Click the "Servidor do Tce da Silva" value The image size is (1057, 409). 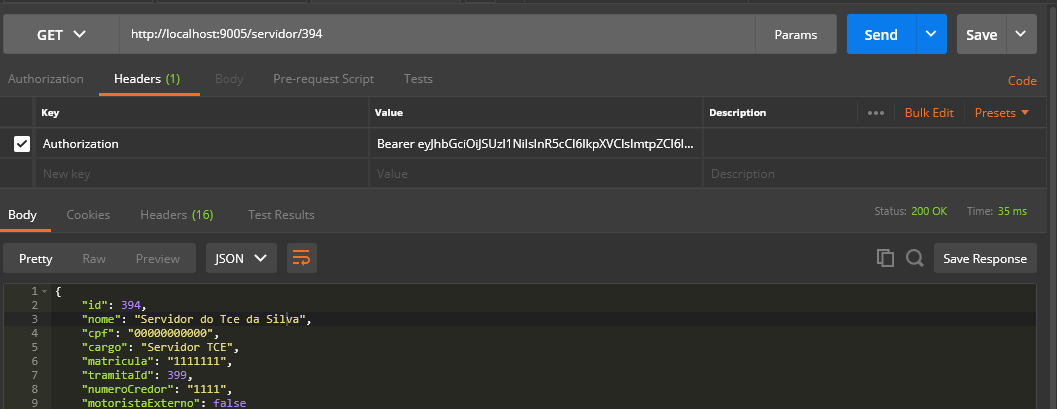[220, 319]
